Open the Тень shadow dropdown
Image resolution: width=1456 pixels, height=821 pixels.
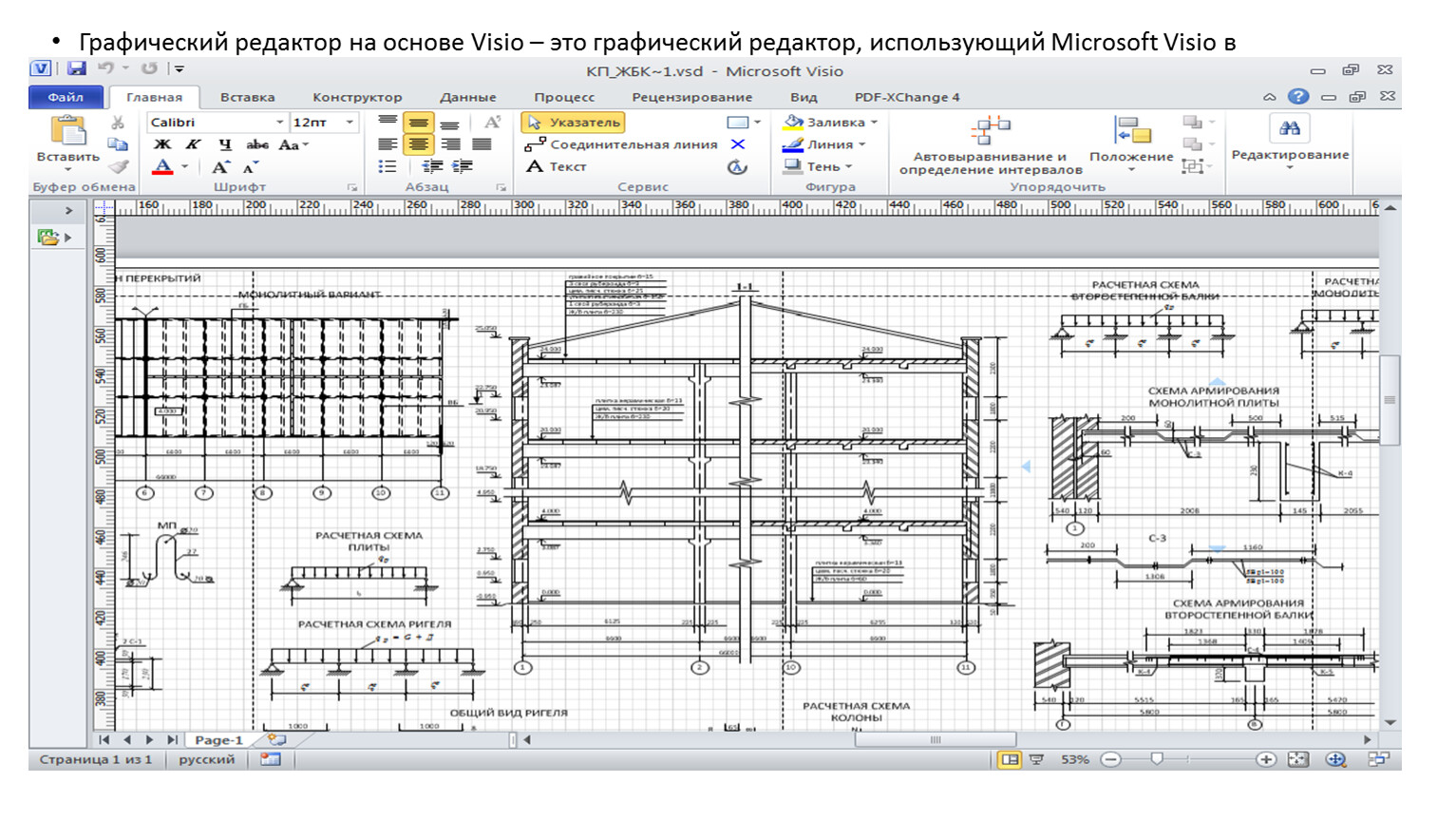(x=818, y=166)
